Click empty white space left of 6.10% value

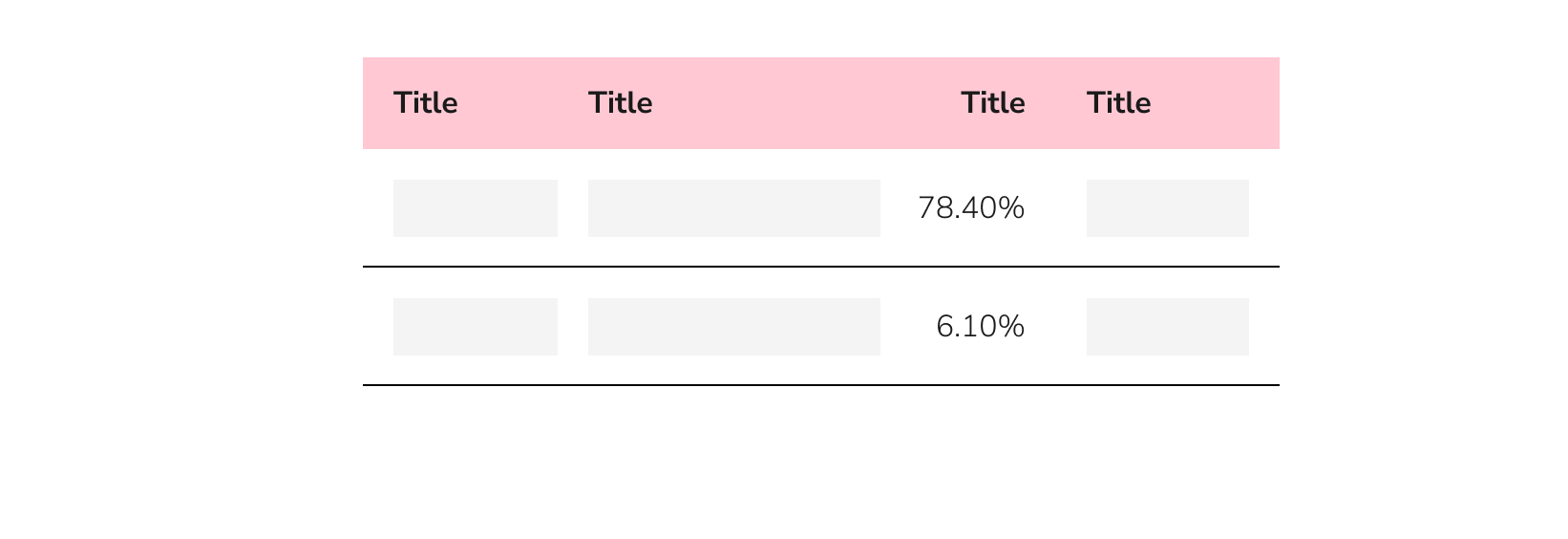(907, 327)
